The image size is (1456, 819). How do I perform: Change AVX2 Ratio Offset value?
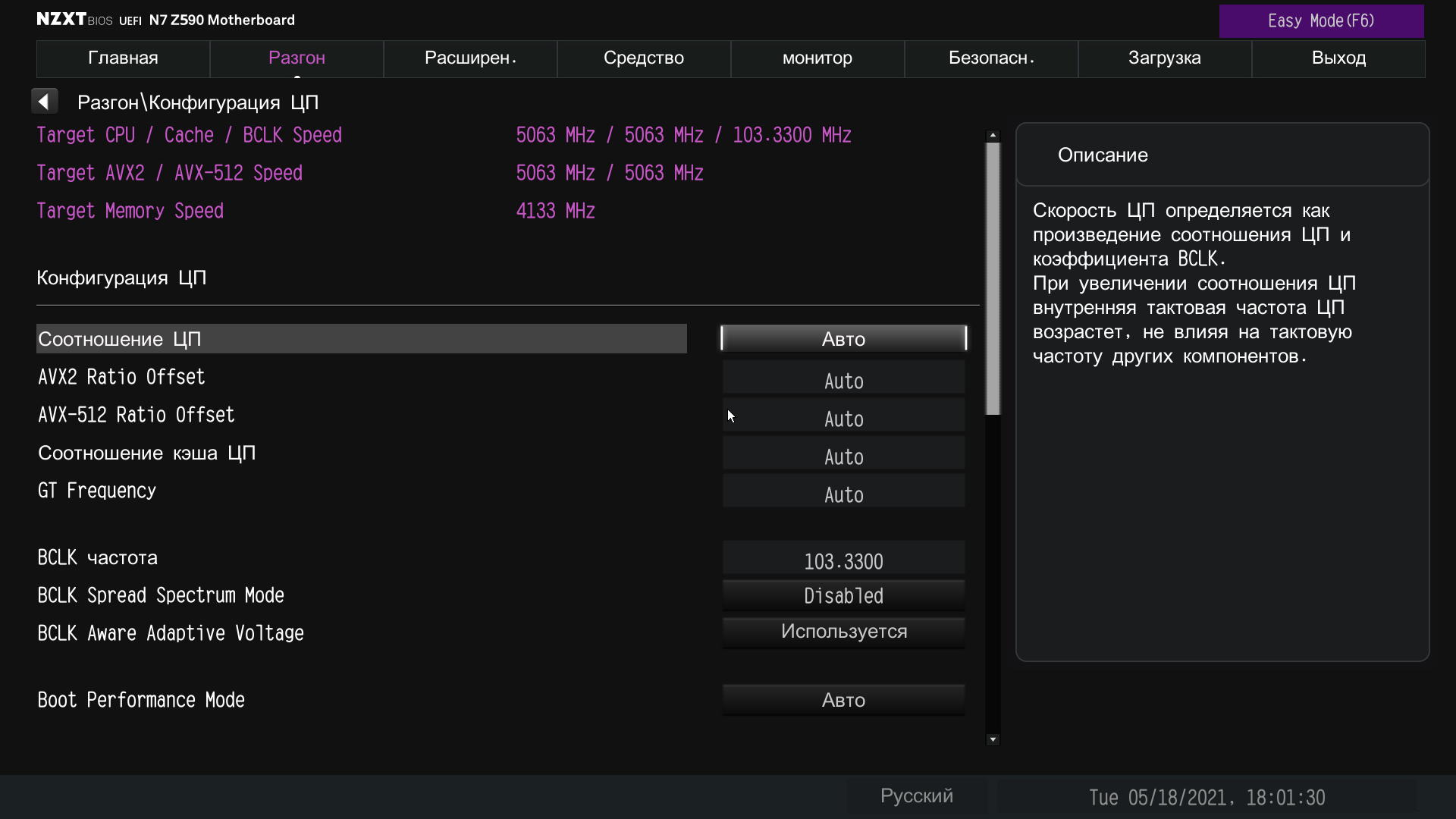[x=843, y=379]
